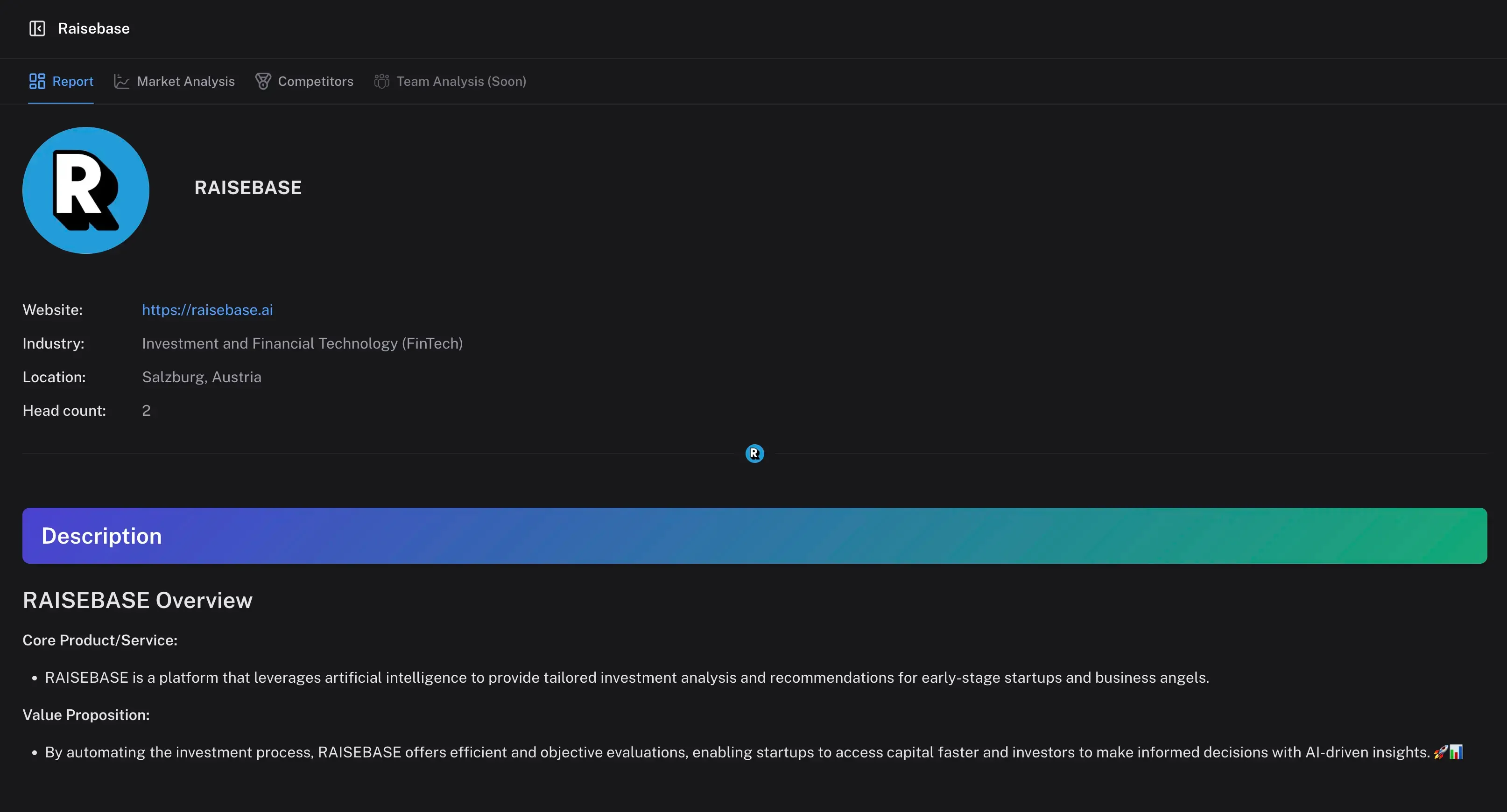Select the Team Analysis (Soon) tab

pos(461,81)
